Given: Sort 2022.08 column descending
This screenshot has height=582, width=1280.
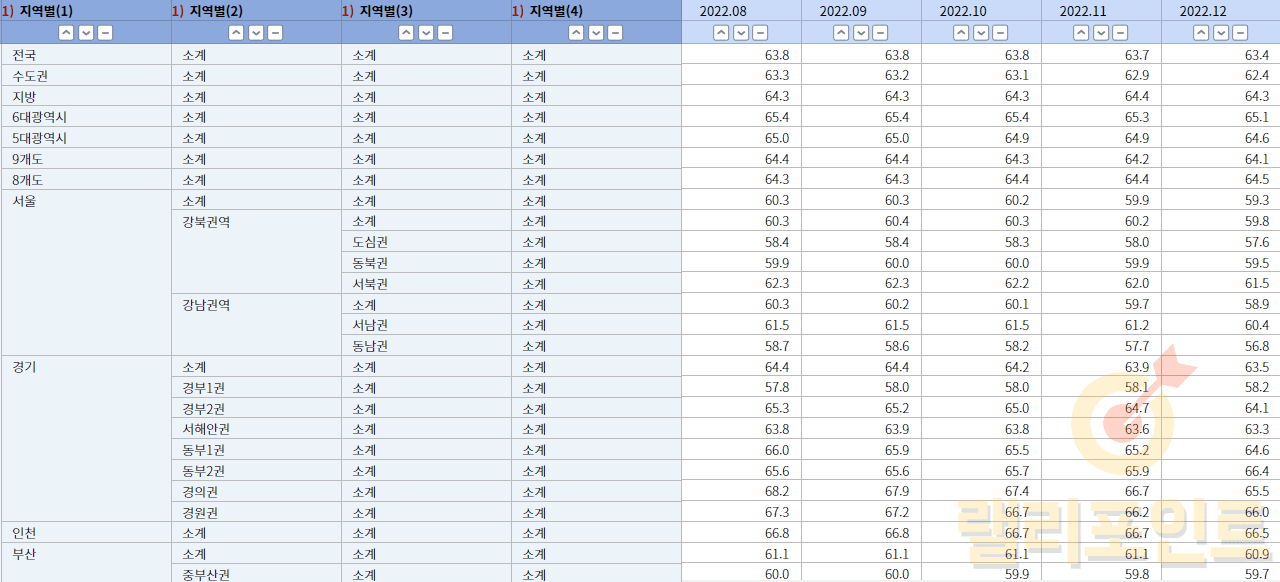Looking at the screenshot, I should (741, 33).
